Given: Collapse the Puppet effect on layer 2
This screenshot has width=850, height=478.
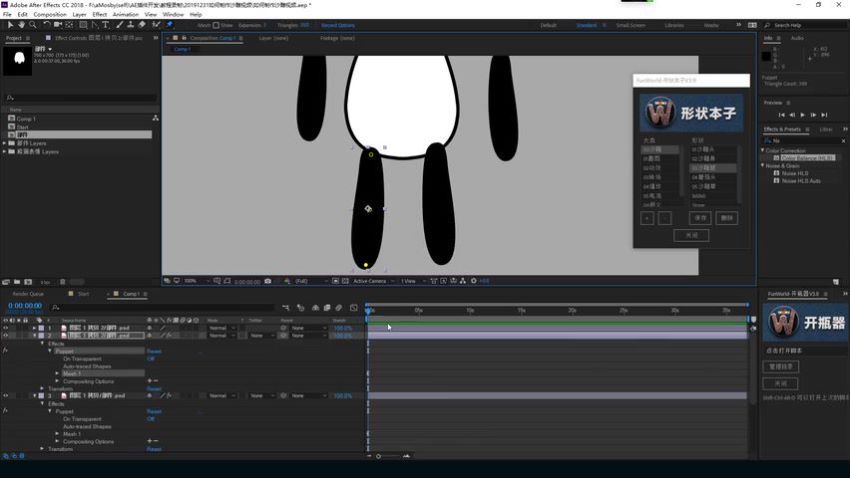Looking at the screenshot, I should click(x=50, y=351).
